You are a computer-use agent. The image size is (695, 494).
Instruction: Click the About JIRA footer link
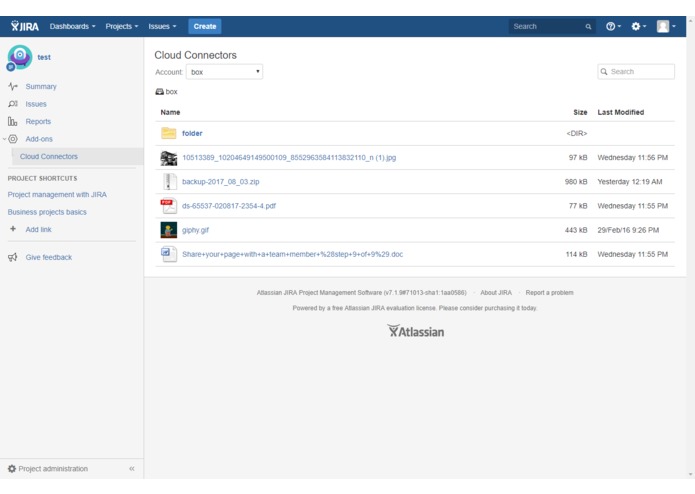pyautogui.click(x=496, y=292)
